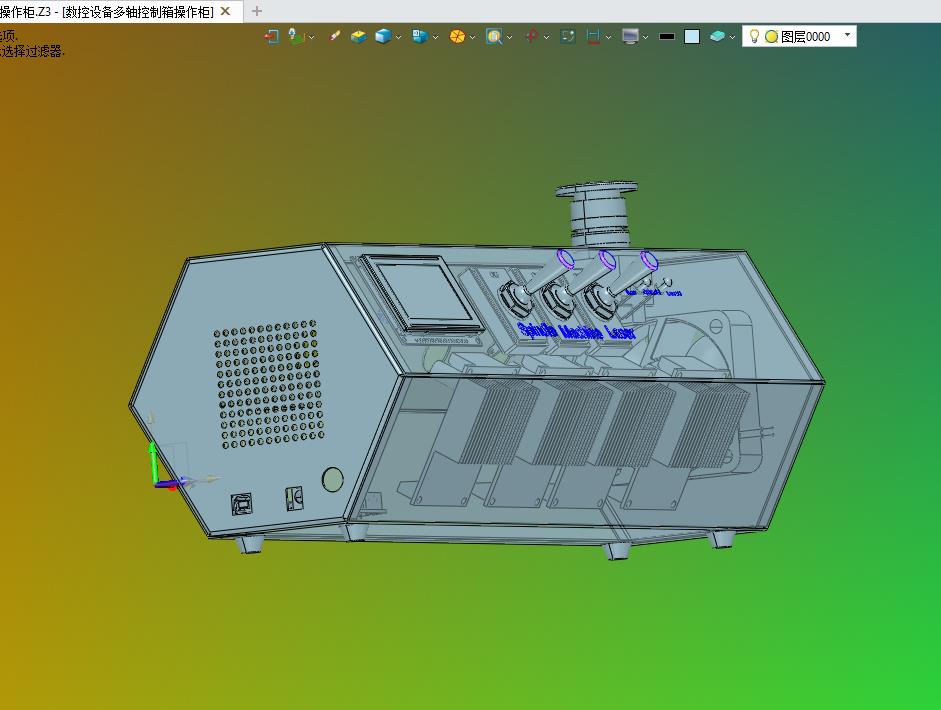The height and width of the screenshot is (710, 941).
Task: Expand the dimension measure dropdown arrow
Action: pos(608,37)
